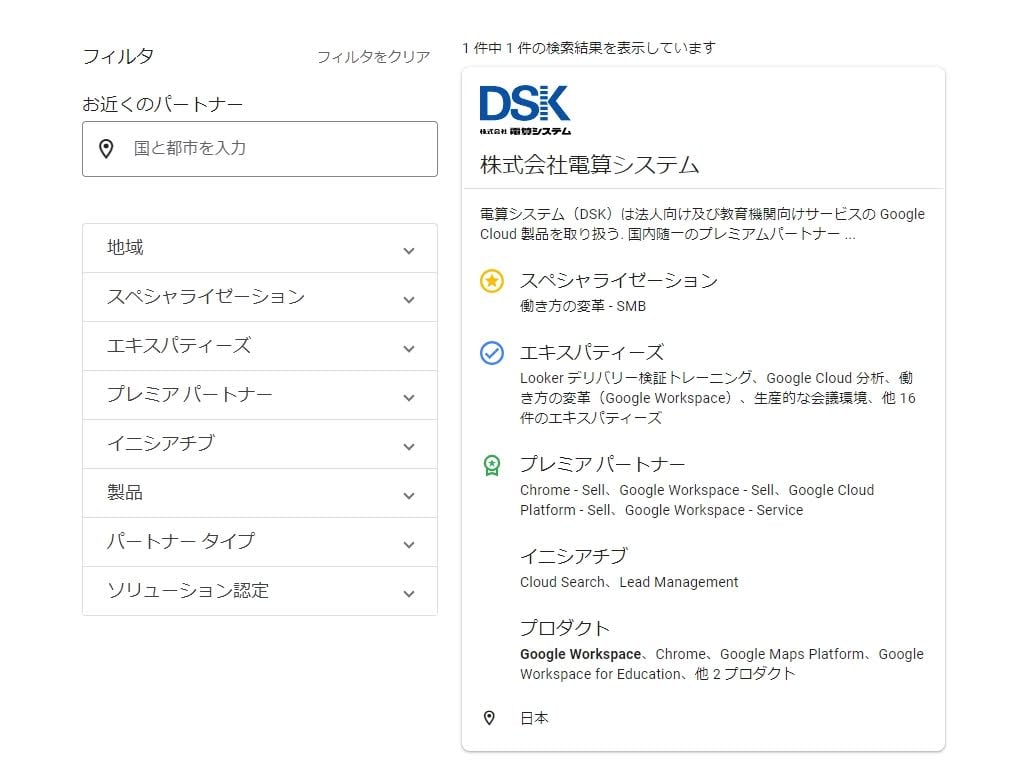Click the bold Google Workspace product text
This screenshot has width=1025, height=764.
tap(580, 654)
